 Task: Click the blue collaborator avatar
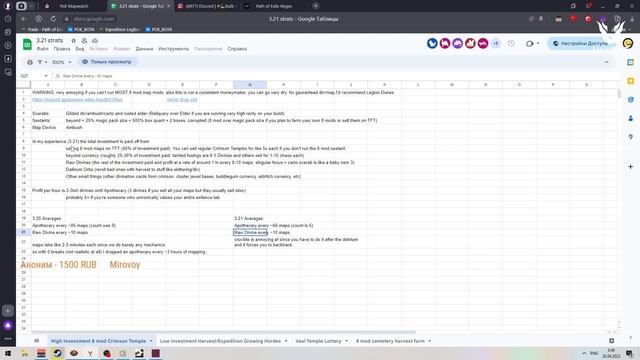[432, 43]
